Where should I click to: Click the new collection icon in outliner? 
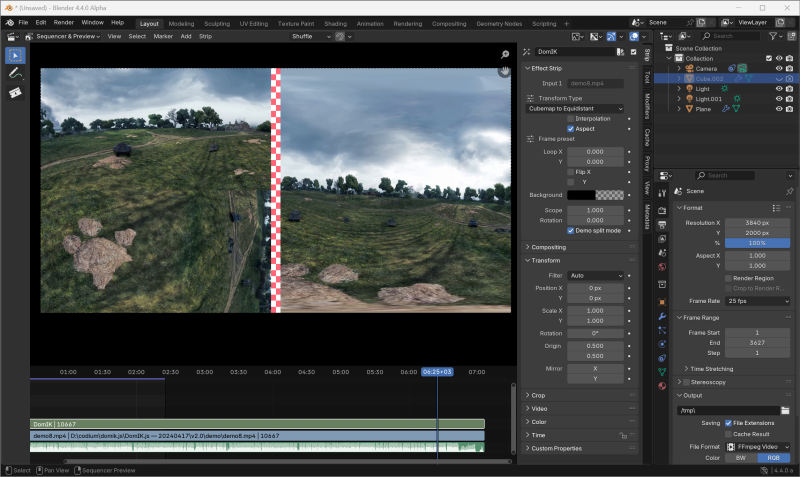pyautogui.click(x=792, y=36)
